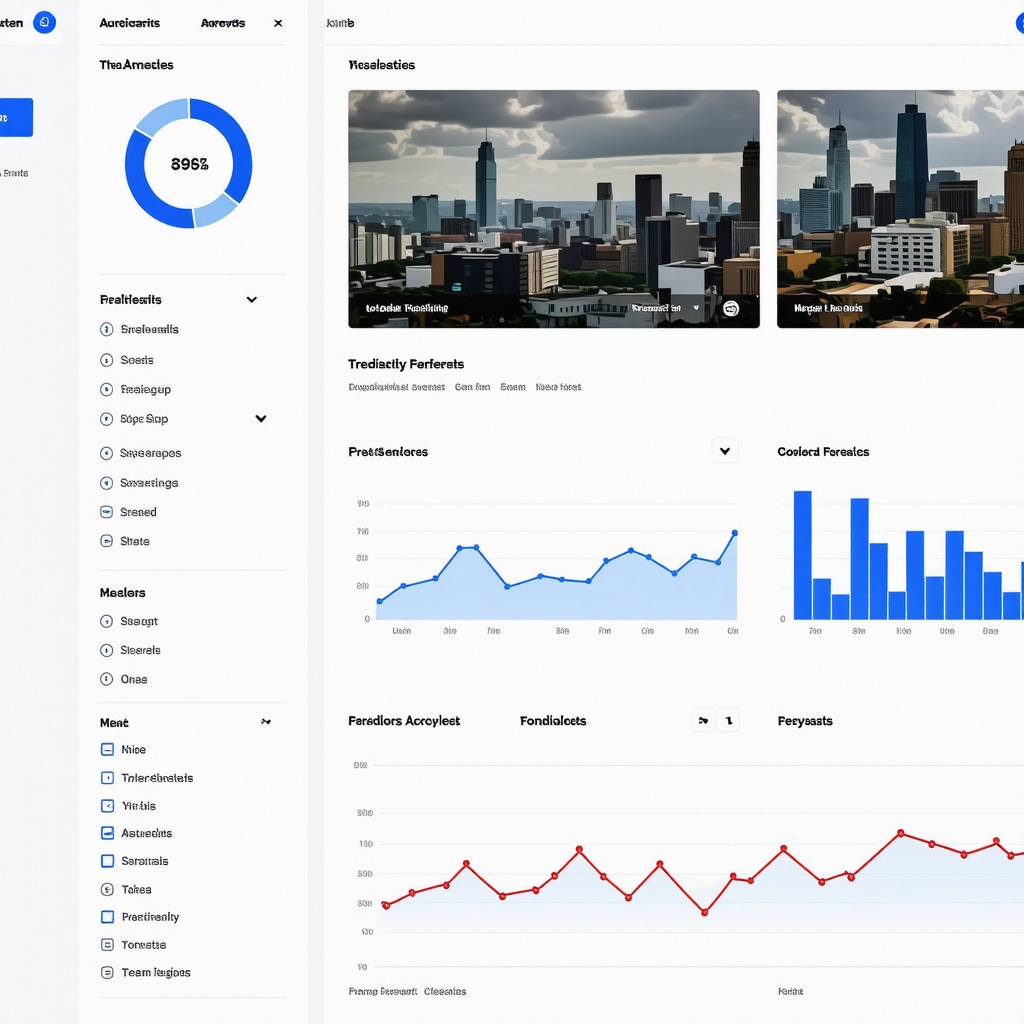The height and width of the screenshot is (1024, 1024).
Task: Click the left arrow button above red chart
Action: (703, 720)
